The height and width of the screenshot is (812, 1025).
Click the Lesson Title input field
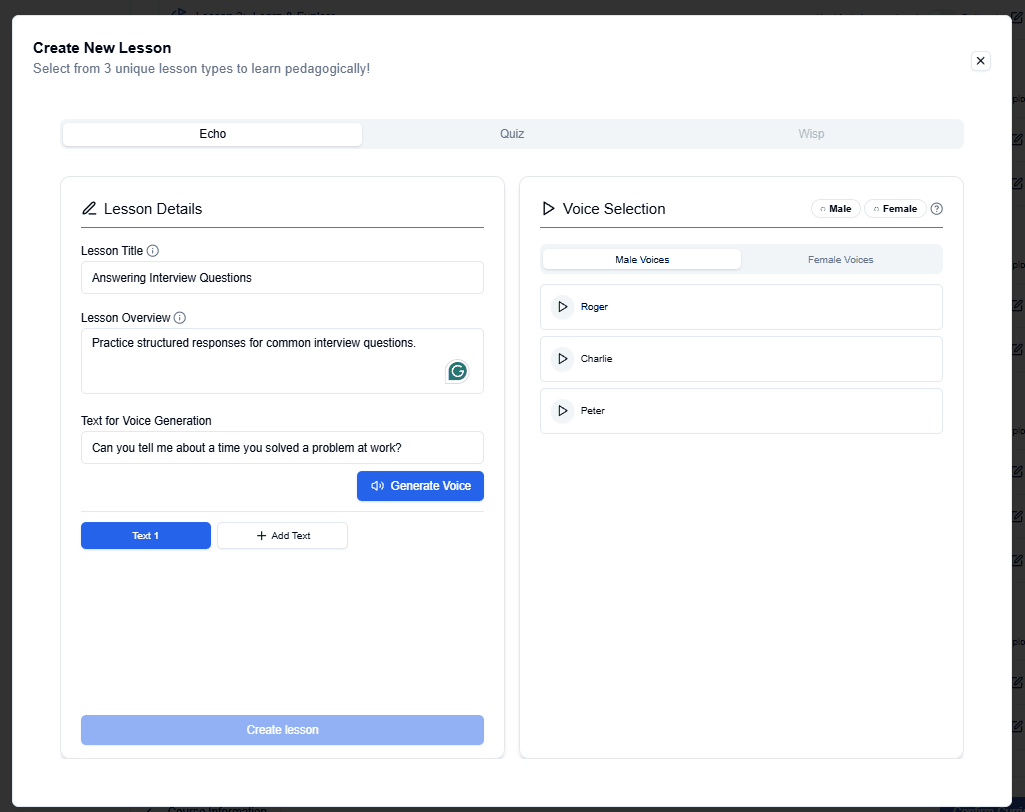click(x=282, y=278)
